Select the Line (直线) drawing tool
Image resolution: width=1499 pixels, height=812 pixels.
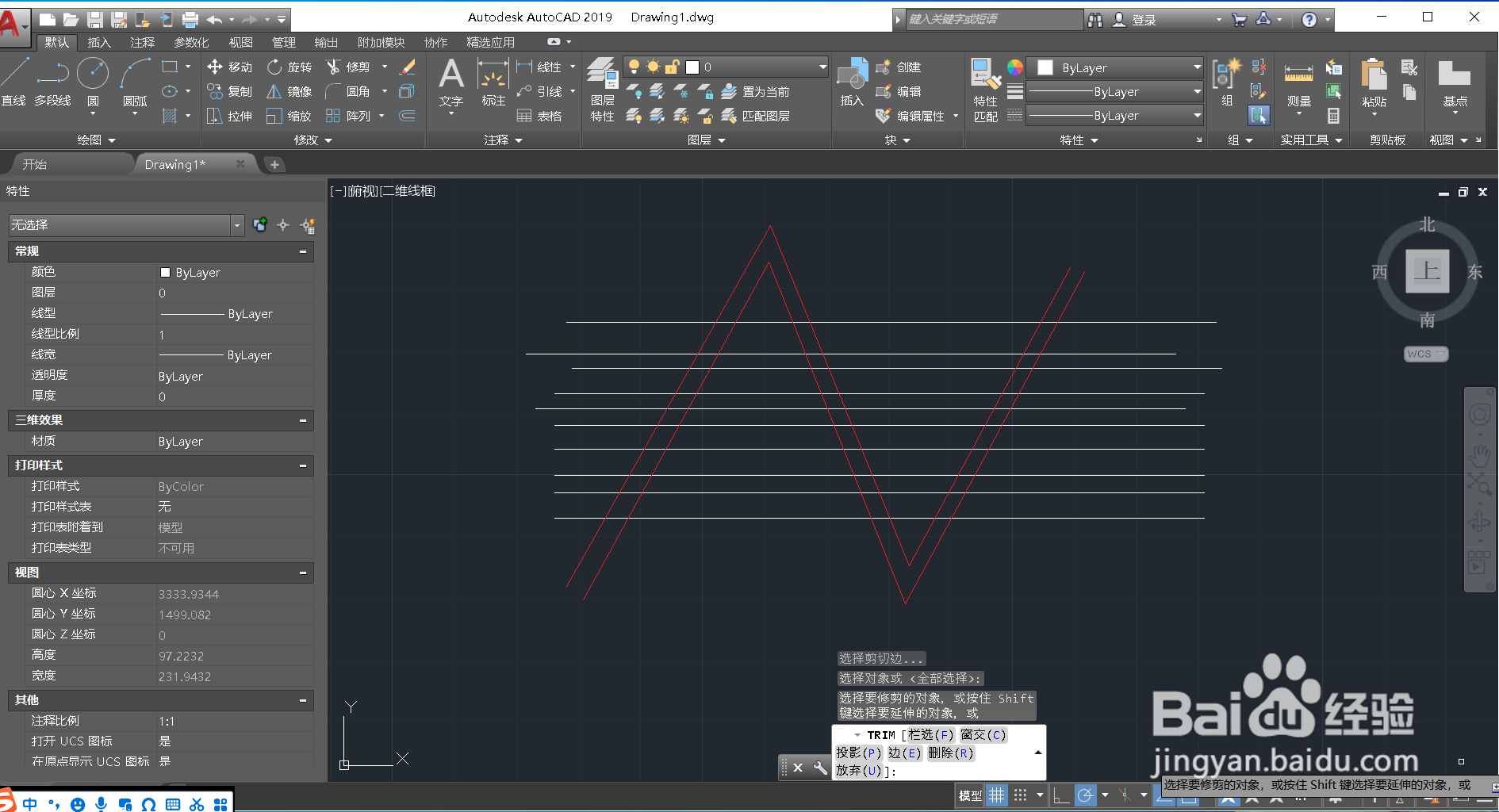click(x=13, y=82)
